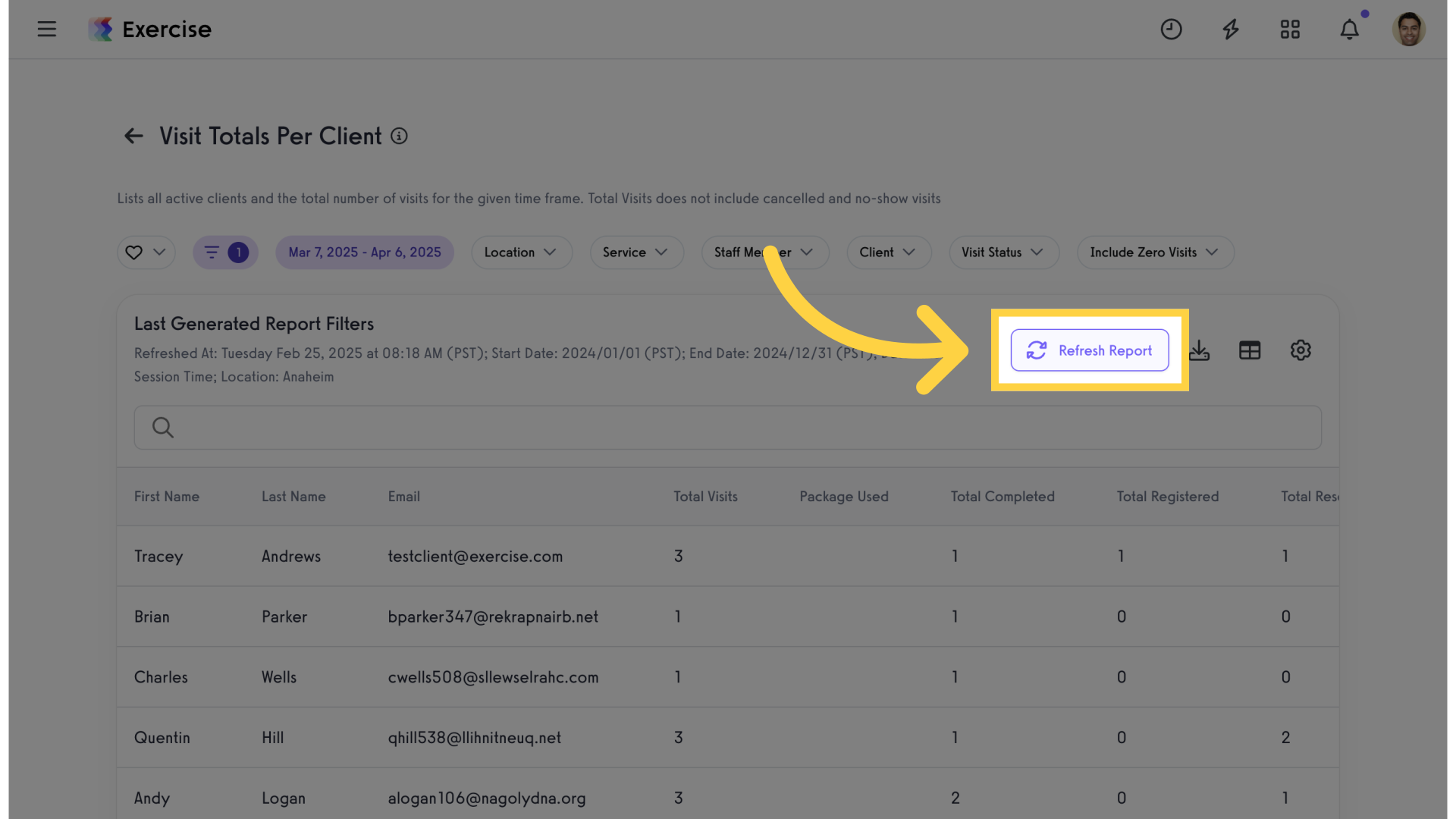Click the search magnifier in the search bar

click(162, 427)
